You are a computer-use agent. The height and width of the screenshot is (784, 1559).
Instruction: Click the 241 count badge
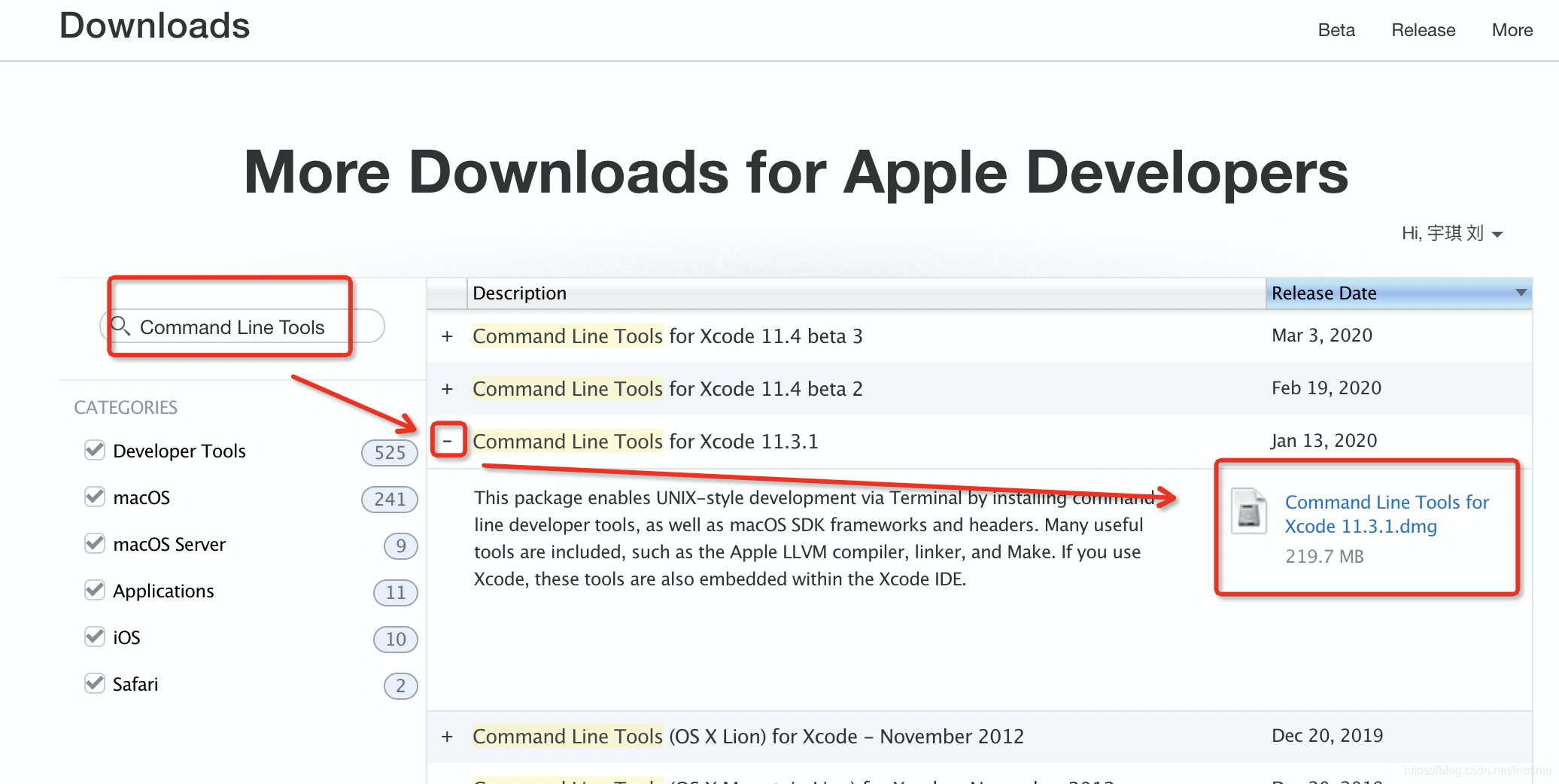click(x=390, y=499)
